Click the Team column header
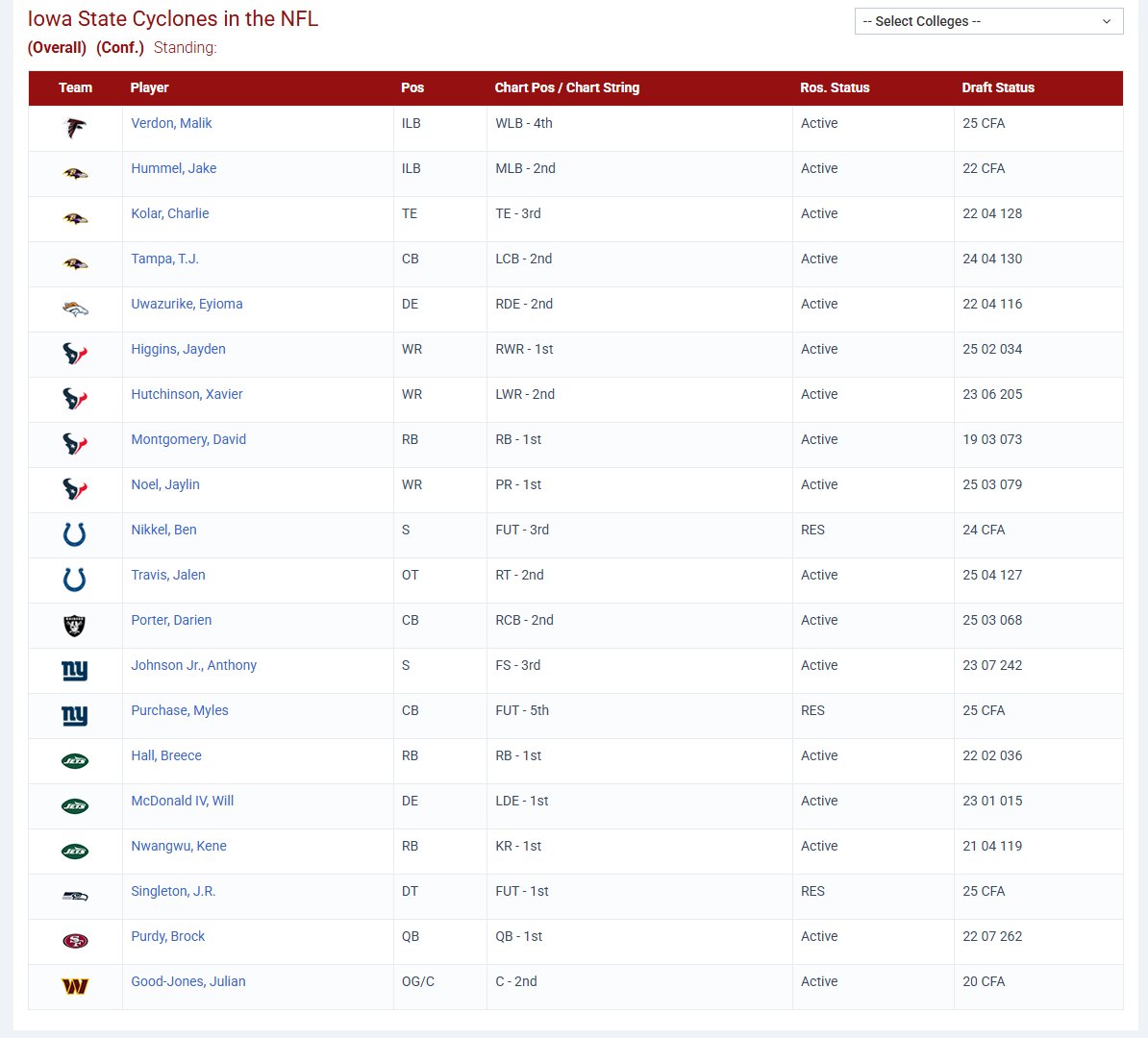Viewport: 1148px width, 1038px height. pyautogui.click(x=75, y=87)
